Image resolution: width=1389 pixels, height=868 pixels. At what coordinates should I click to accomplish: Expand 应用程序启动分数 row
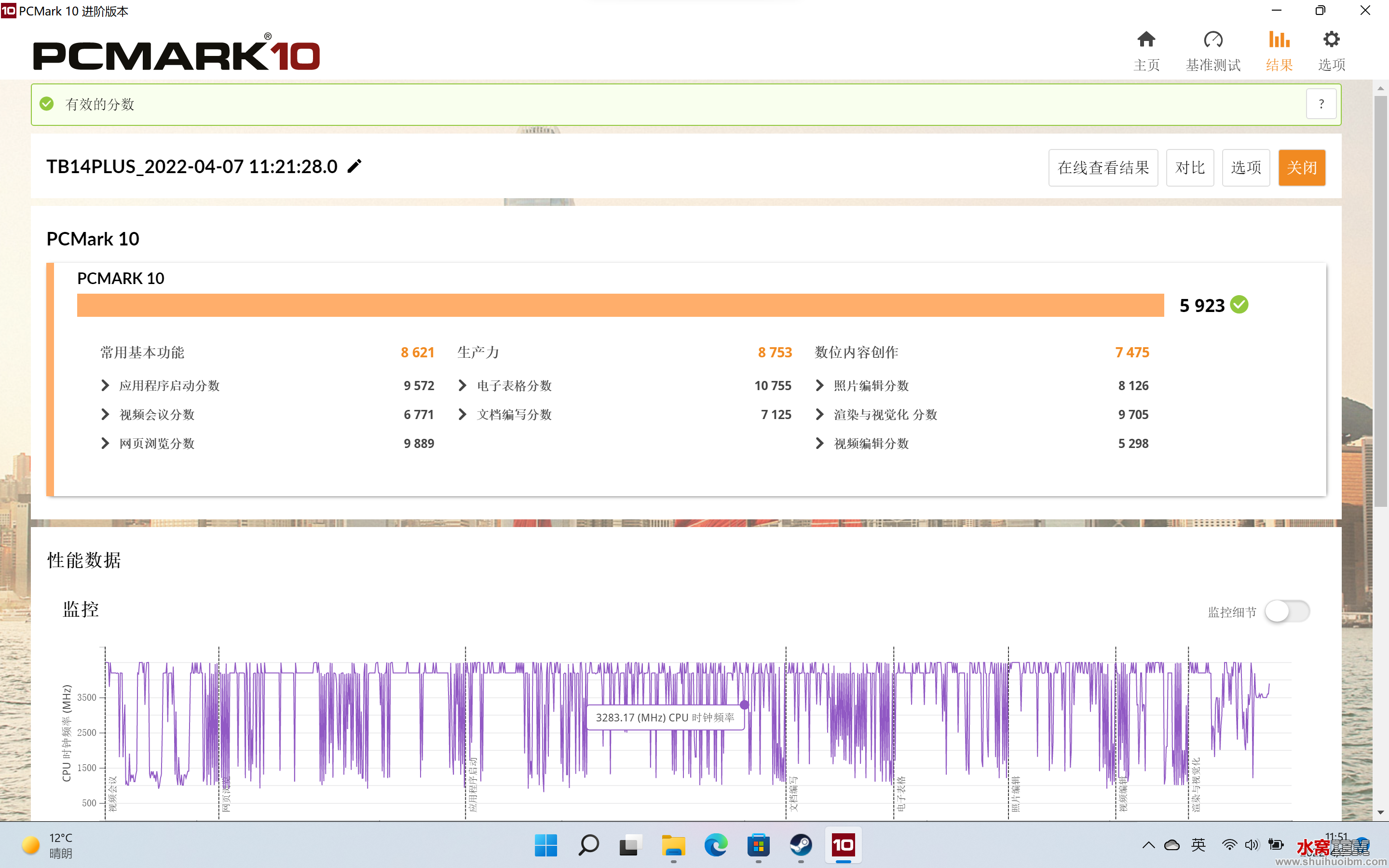coord(105,386)
